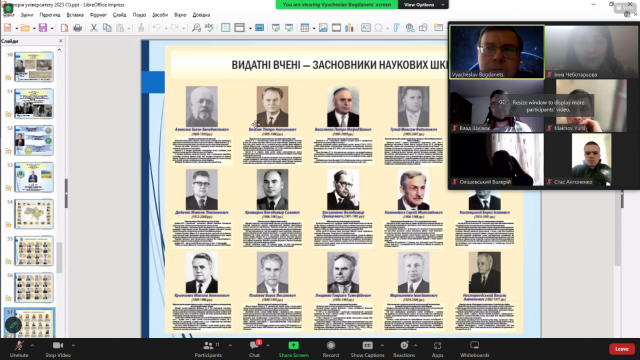Select slide 54 thumbnail with map

34,214
